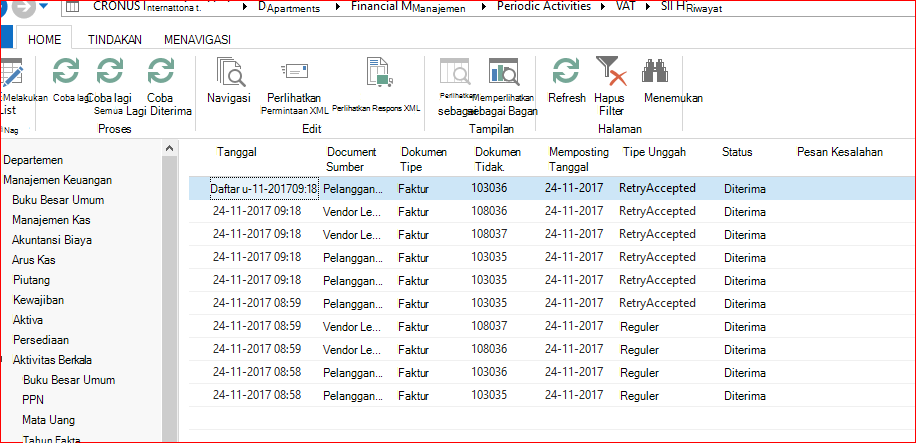Open PPN navigation item
Image resolution: width=916 pixels, height=443 pixels.
(33, 400)
